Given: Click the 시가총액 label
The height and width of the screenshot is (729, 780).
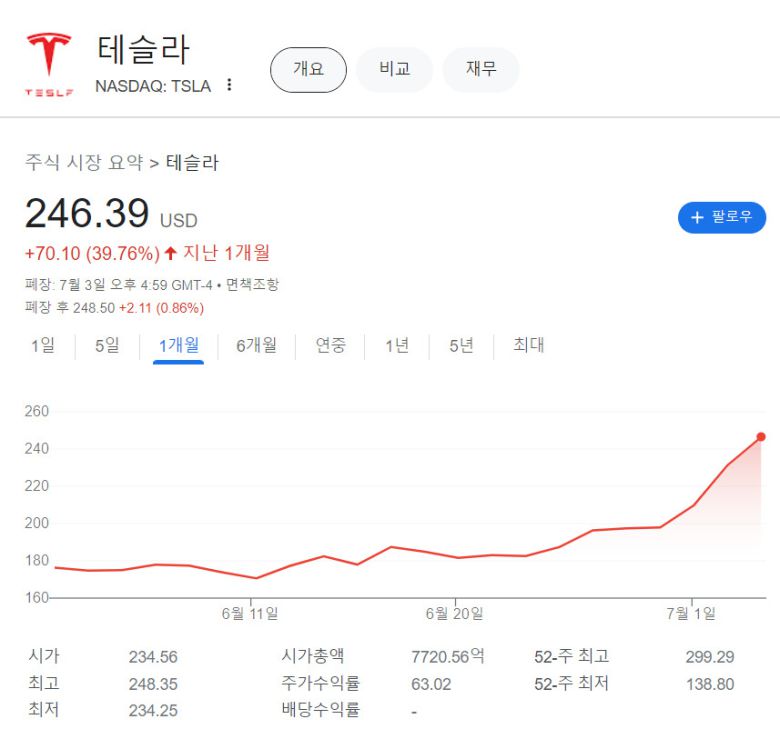Looking at the screenshot, I should point(313,655).
